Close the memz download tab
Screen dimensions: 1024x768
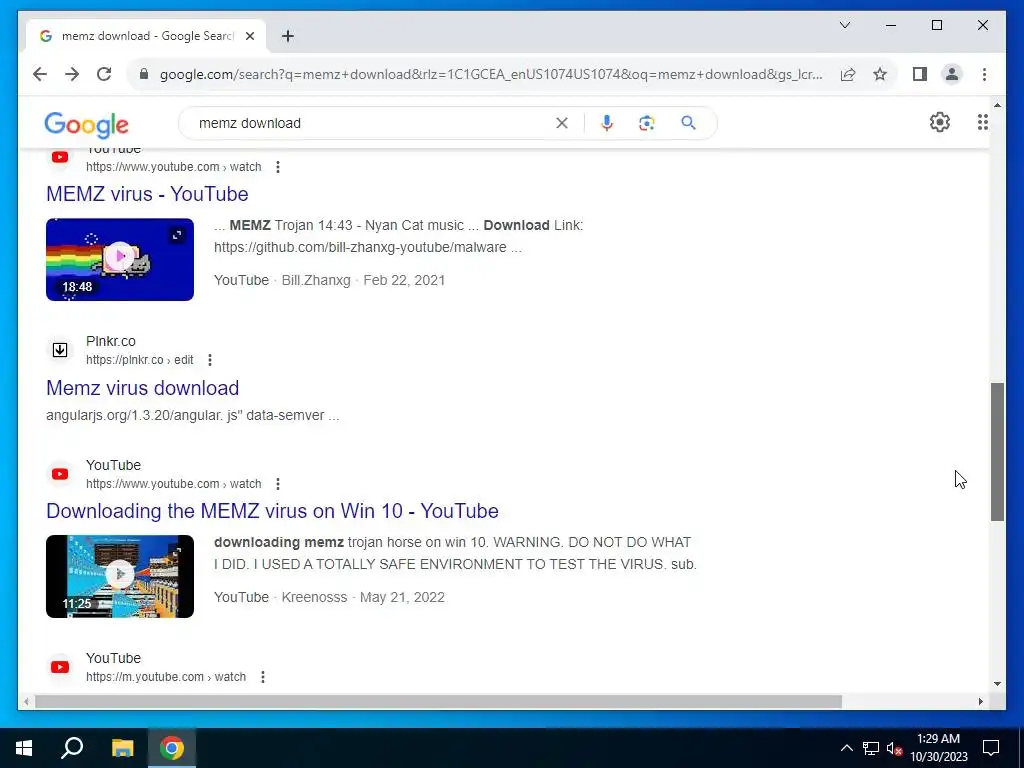tap(249, 37)
